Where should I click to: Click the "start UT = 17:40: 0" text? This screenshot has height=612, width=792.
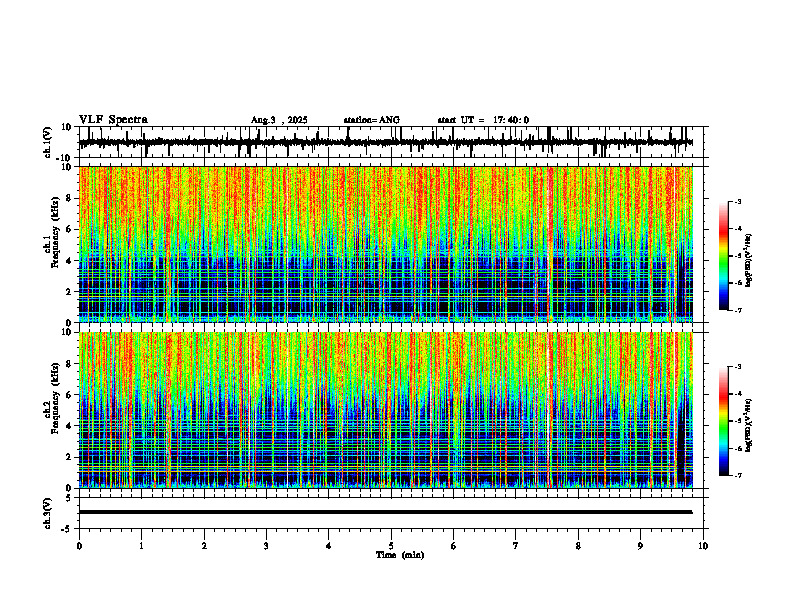483,120
